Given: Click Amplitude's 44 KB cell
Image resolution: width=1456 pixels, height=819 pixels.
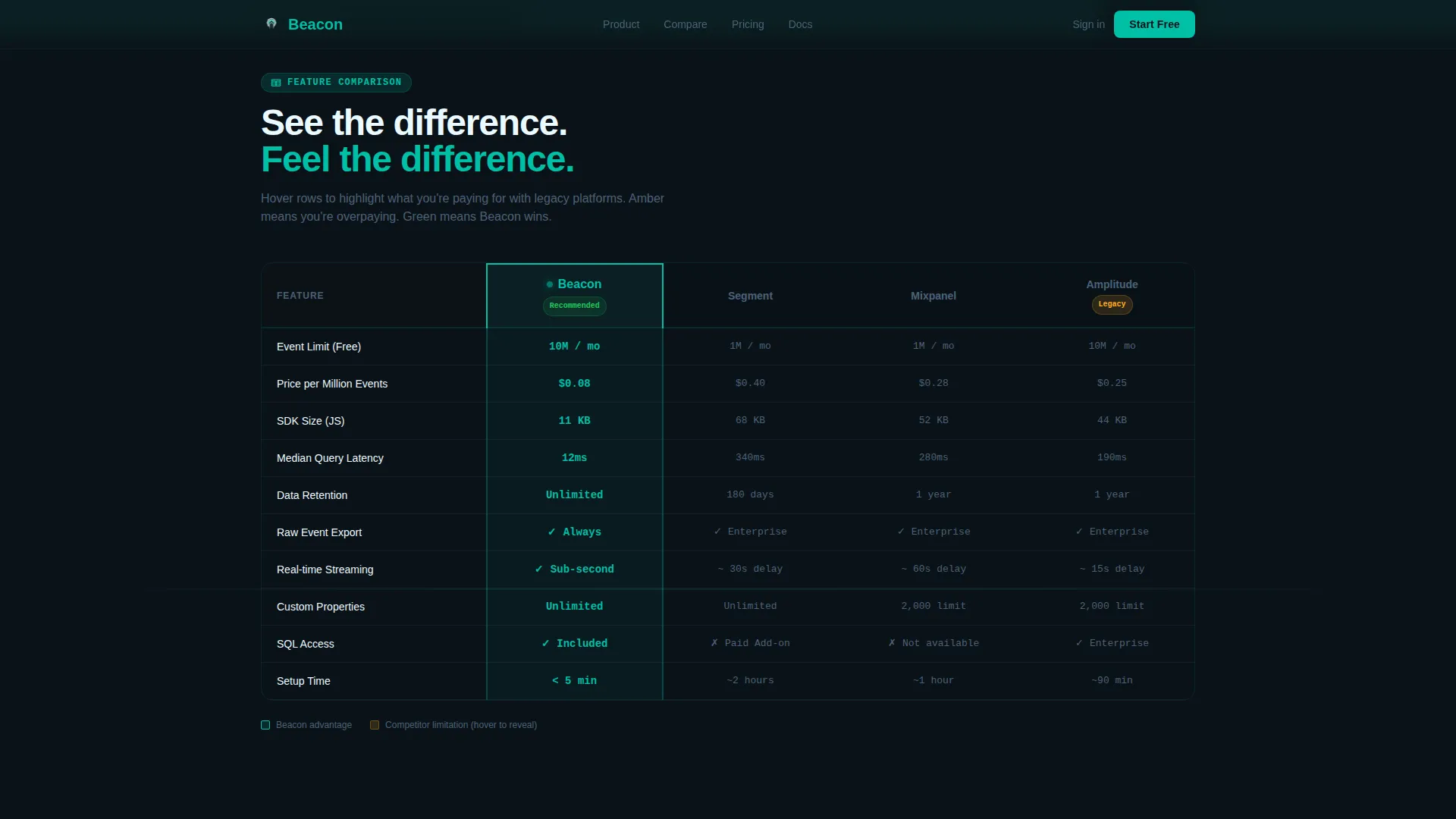Looking at the screenshot, I should [1112, 421].
